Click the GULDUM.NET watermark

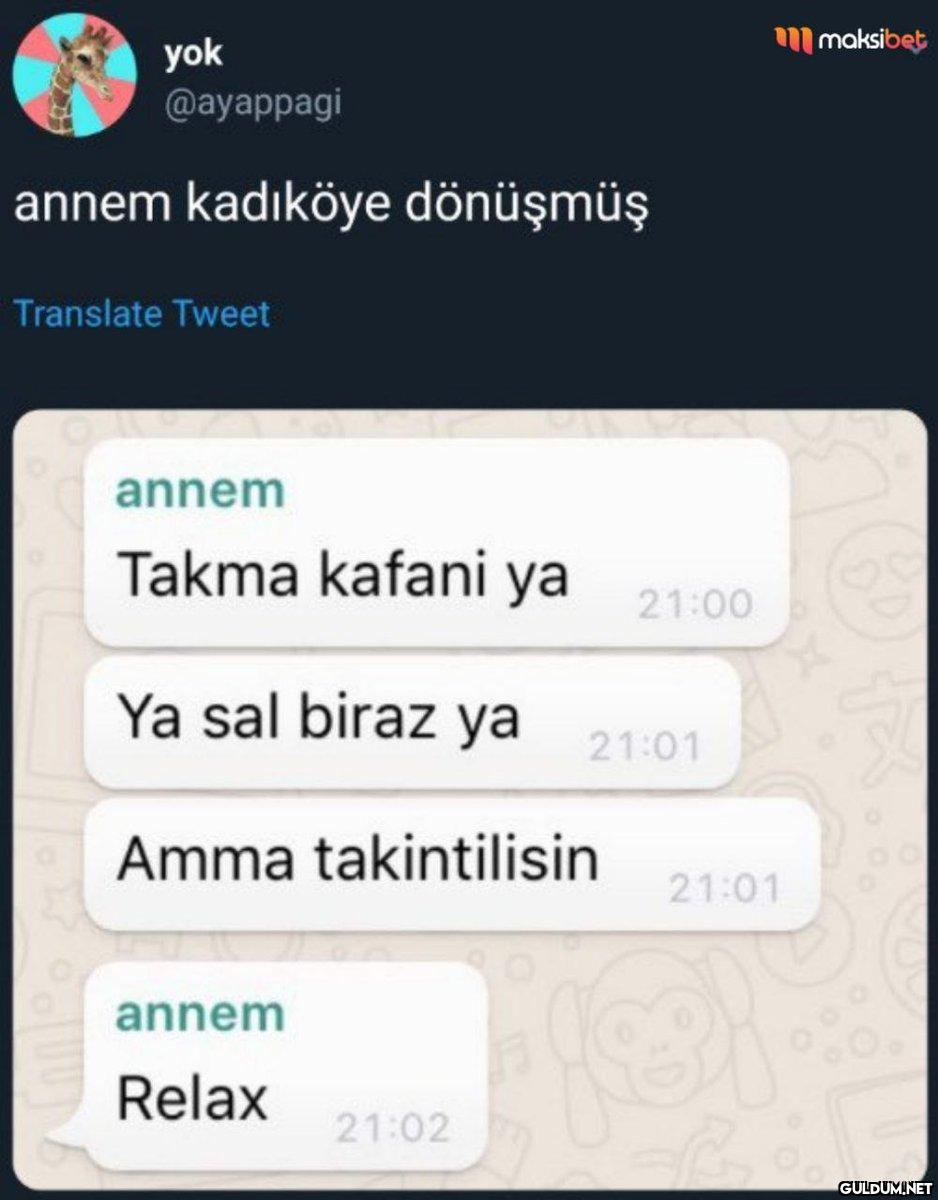point(882,1187)
